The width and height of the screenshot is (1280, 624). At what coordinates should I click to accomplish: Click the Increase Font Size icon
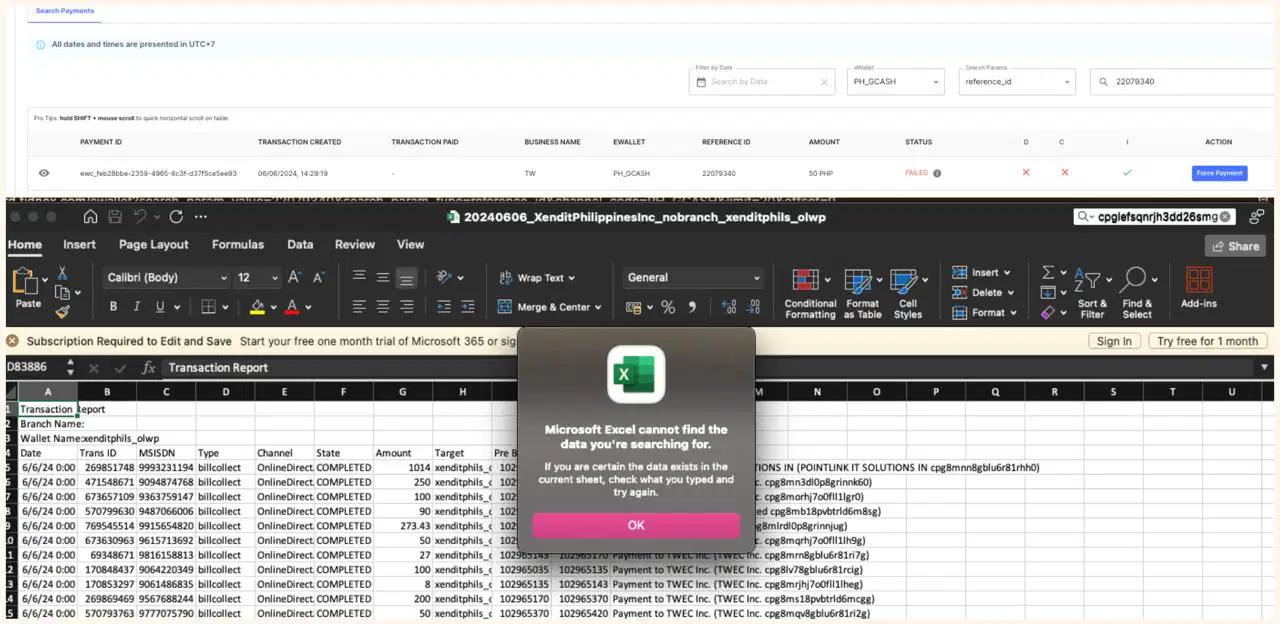coord(295,277)
